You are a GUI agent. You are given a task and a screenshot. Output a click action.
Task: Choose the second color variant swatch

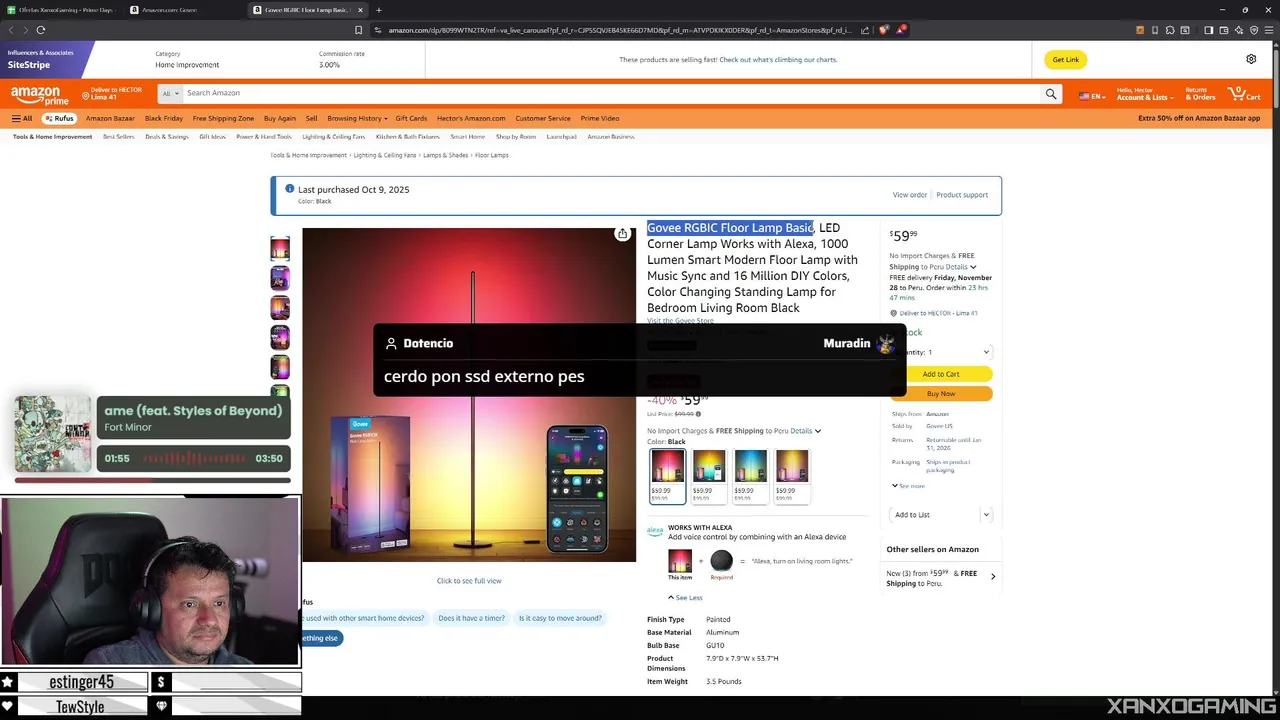pyautogui.click(x=709, y=476)
